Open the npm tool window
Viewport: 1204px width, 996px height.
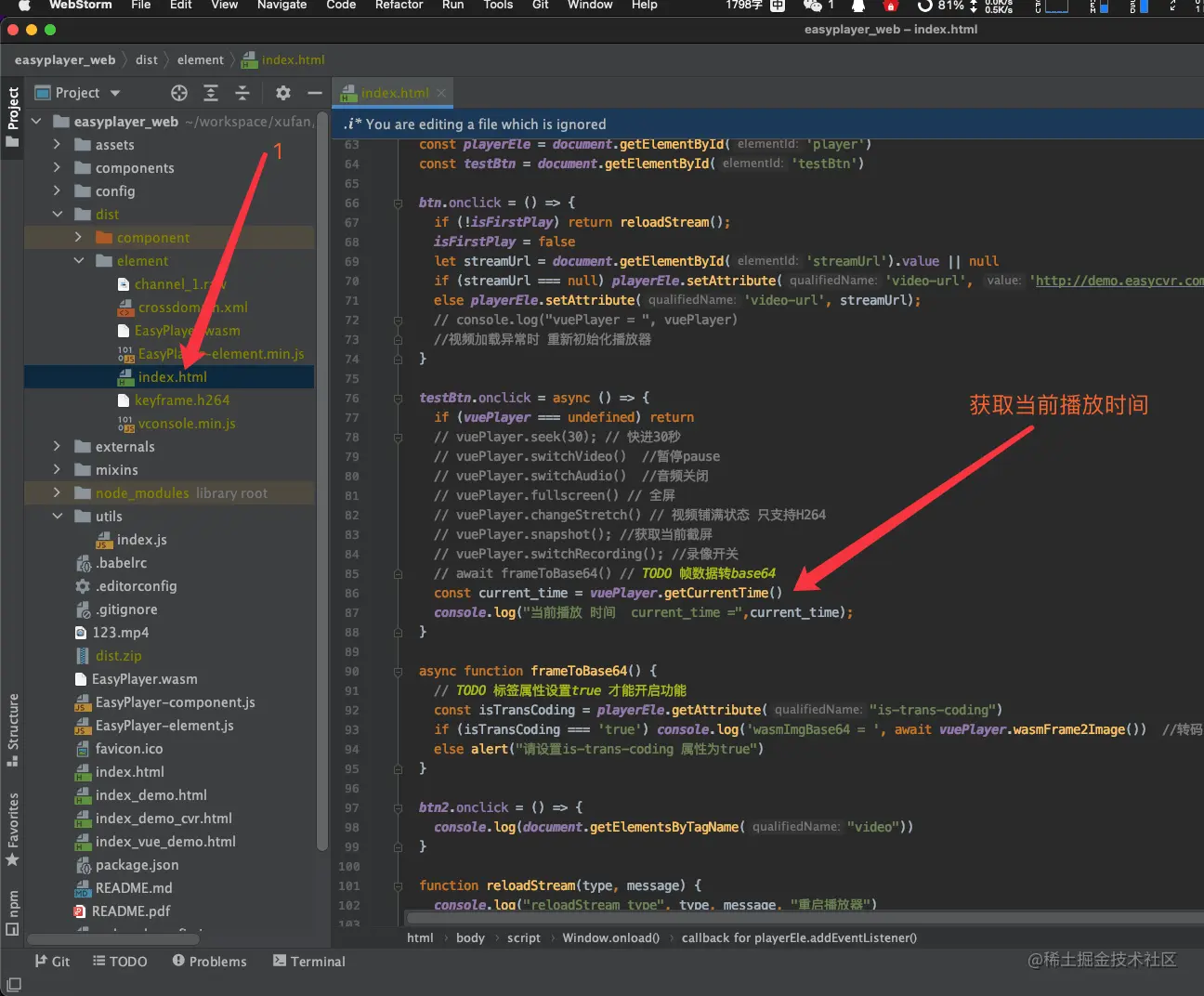13,911
